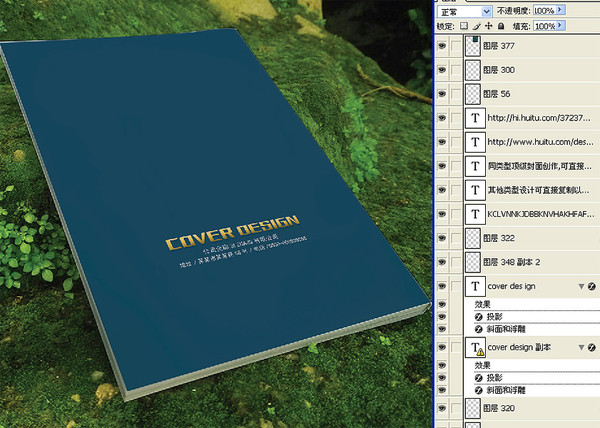
Task: Click the lock transparent pixels icon
Action: click(464, 26)
